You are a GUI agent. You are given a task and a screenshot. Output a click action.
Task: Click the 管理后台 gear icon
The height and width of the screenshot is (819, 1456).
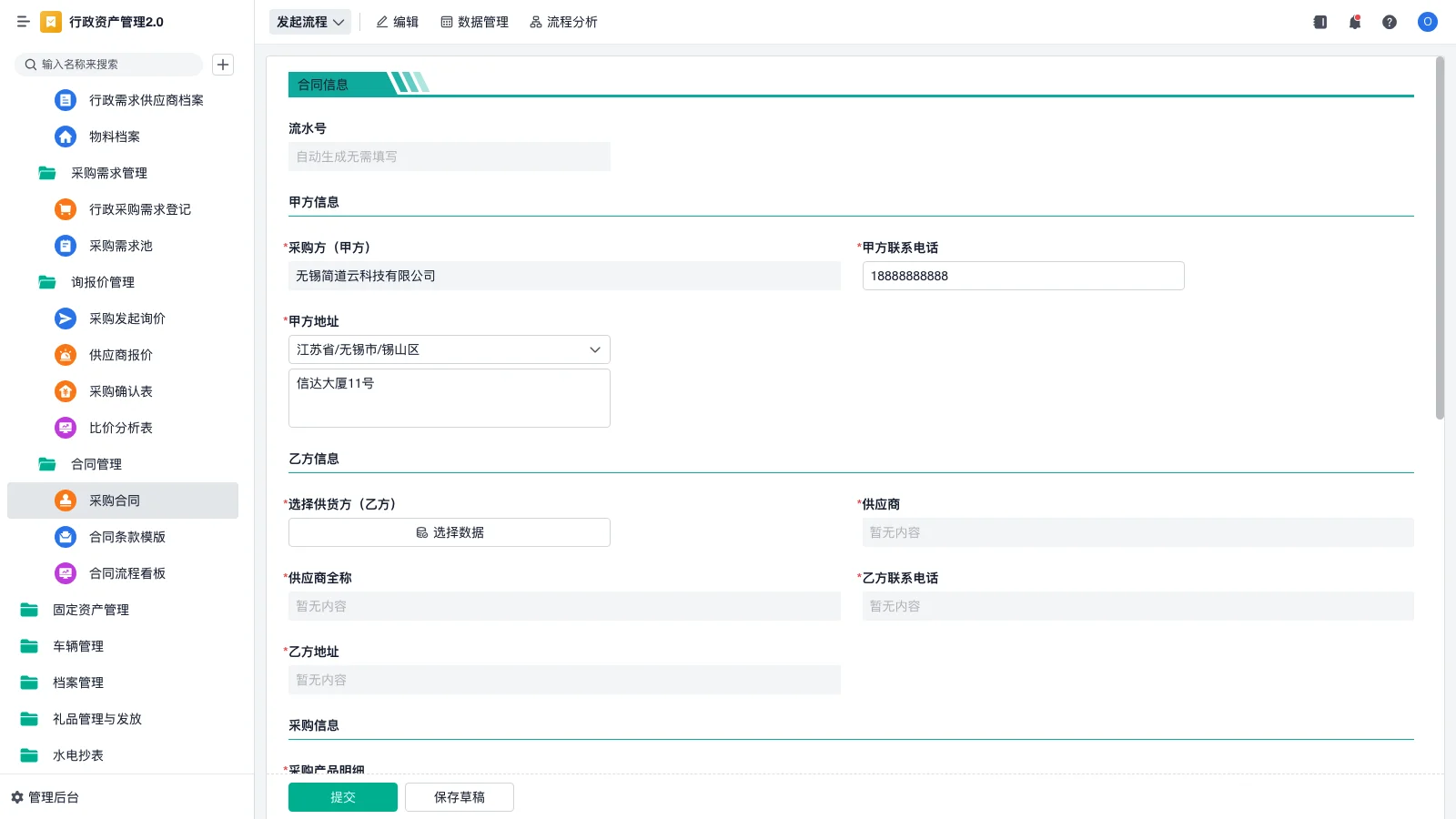coord(17,797)
